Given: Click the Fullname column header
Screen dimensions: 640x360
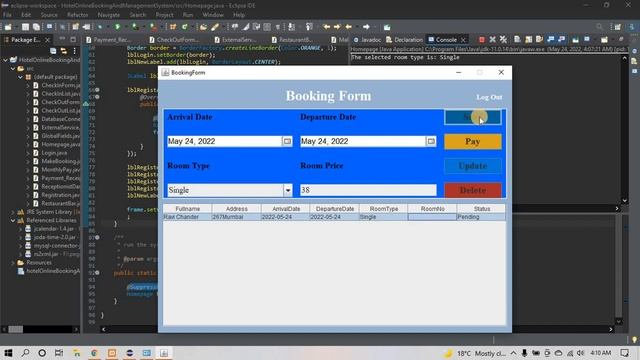Looking at the screenshot, I should (x=187, y=209).
